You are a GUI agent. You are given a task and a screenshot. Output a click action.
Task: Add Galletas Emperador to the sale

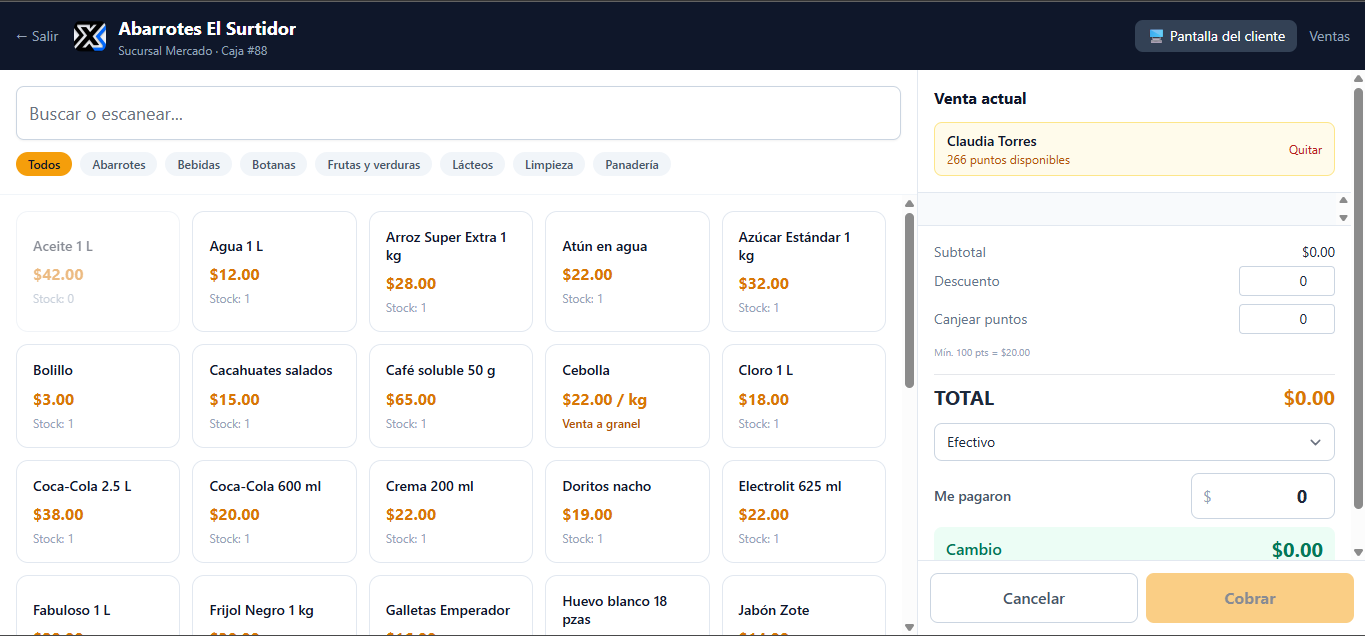click(451, 606)
